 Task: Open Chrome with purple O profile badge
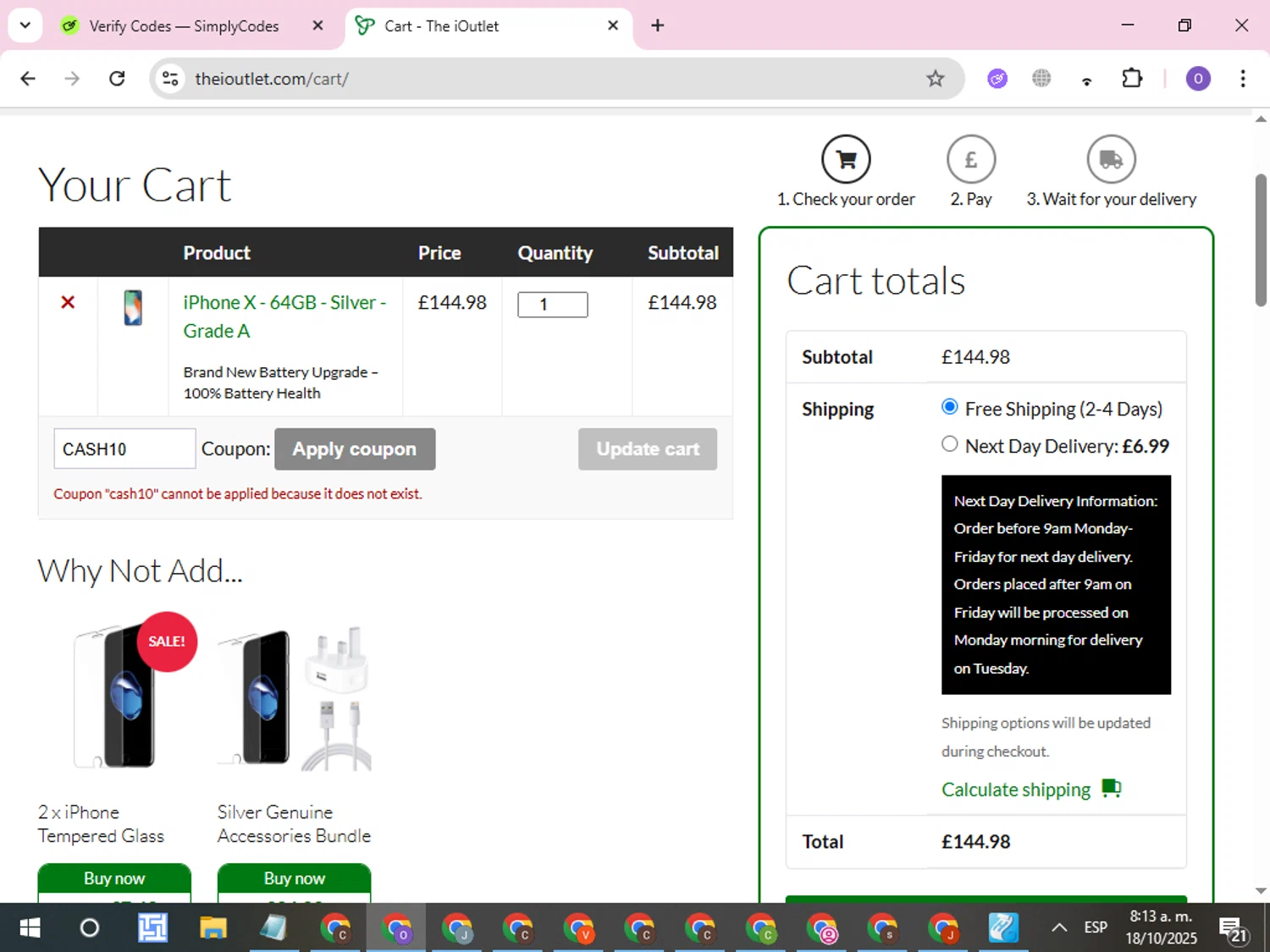coord(396,928)
